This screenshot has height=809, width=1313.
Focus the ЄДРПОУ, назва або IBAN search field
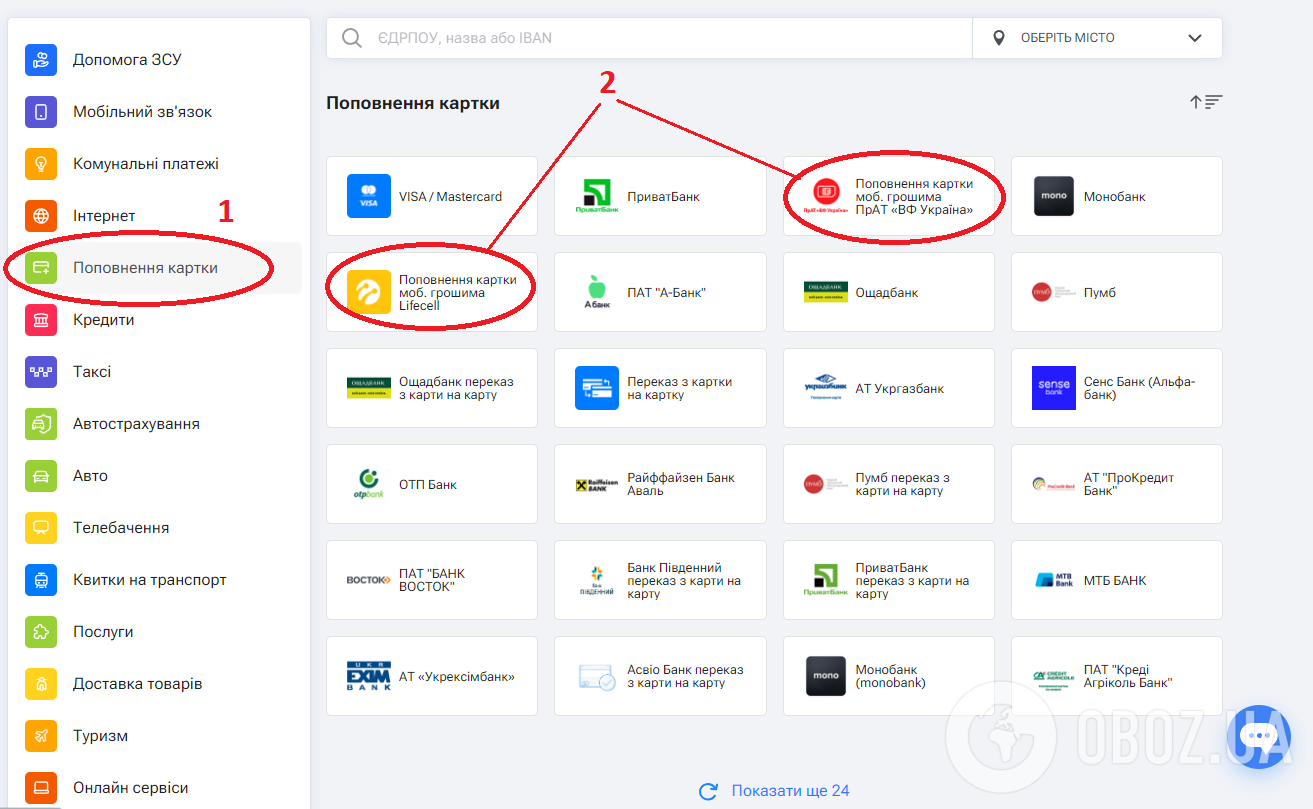pos(649,38)
